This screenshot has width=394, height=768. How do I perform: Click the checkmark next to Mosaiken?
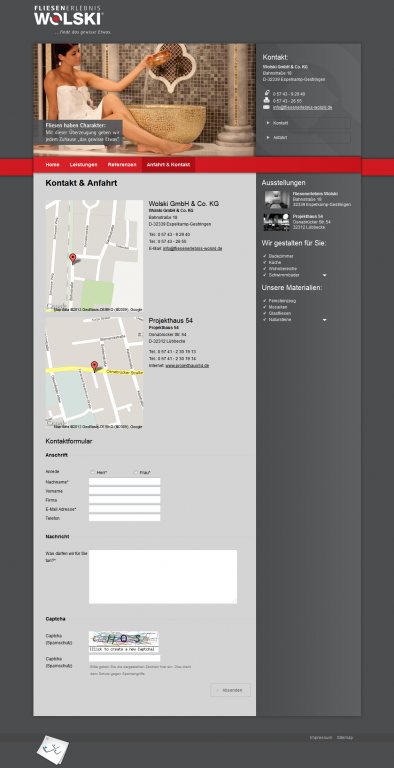tap(265, 307)
